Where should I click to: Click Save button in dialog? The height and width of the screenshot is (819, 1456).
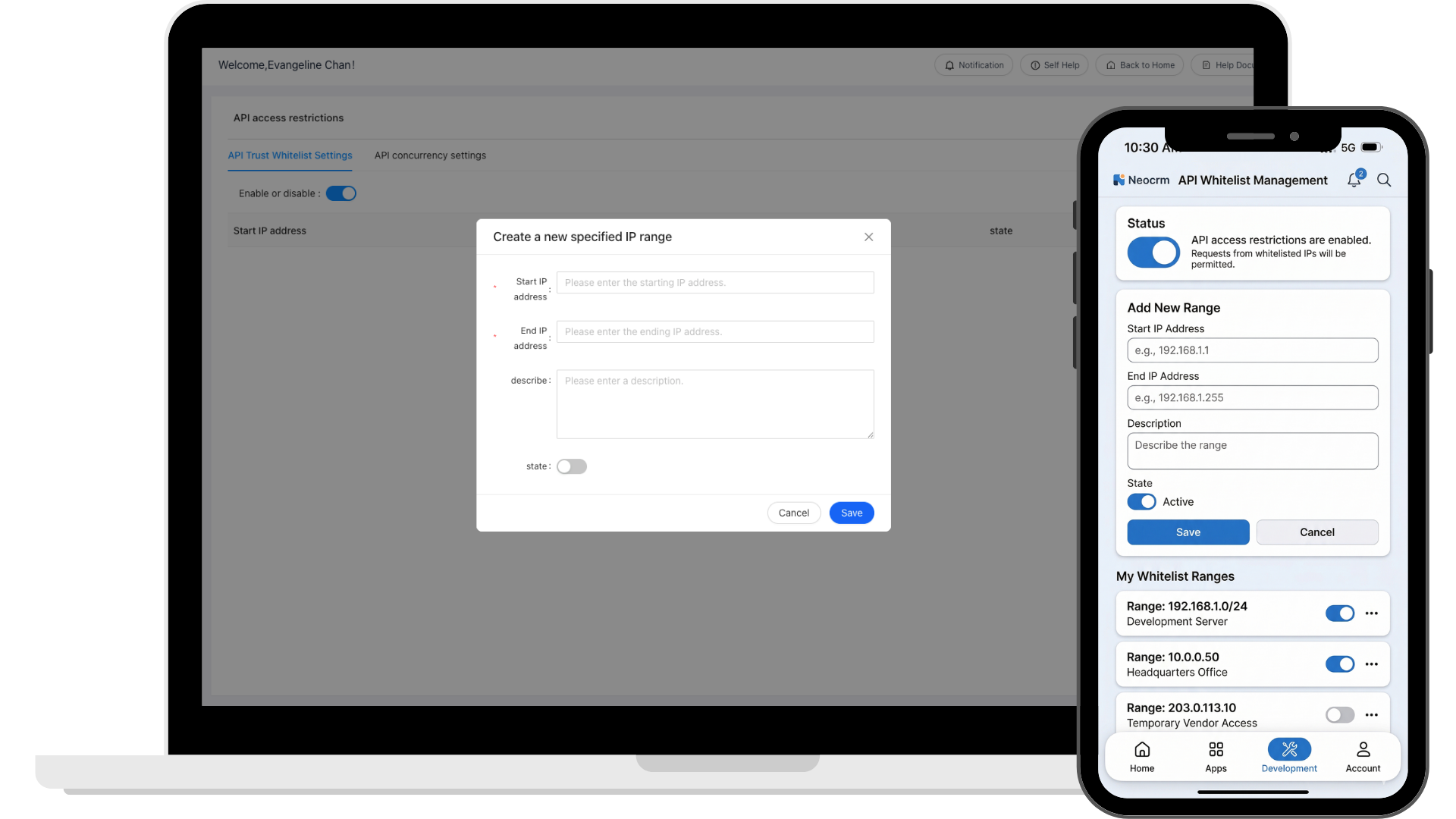coord(851,513)
